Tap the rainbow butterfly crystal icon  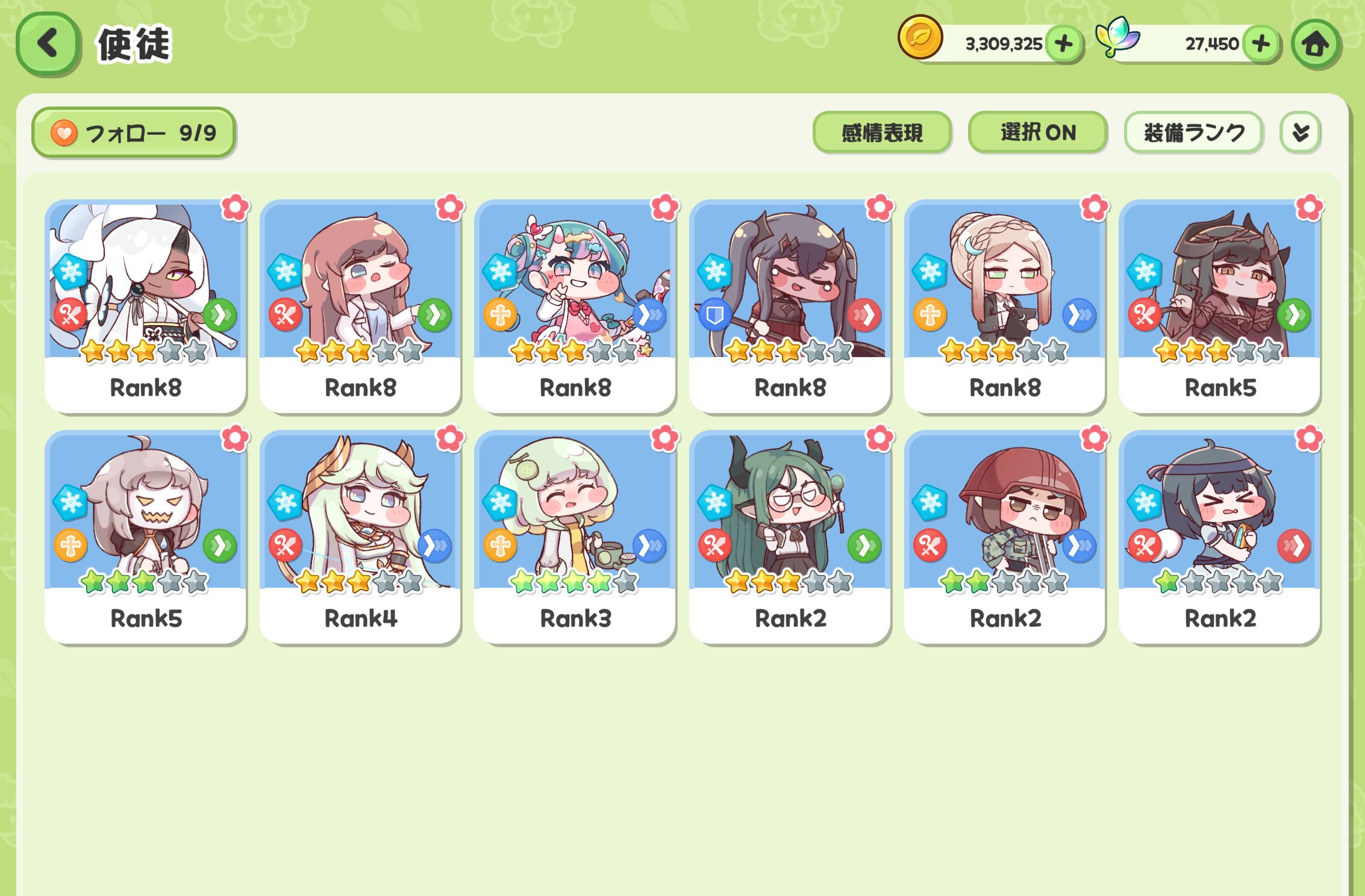tap(1116, 37)
